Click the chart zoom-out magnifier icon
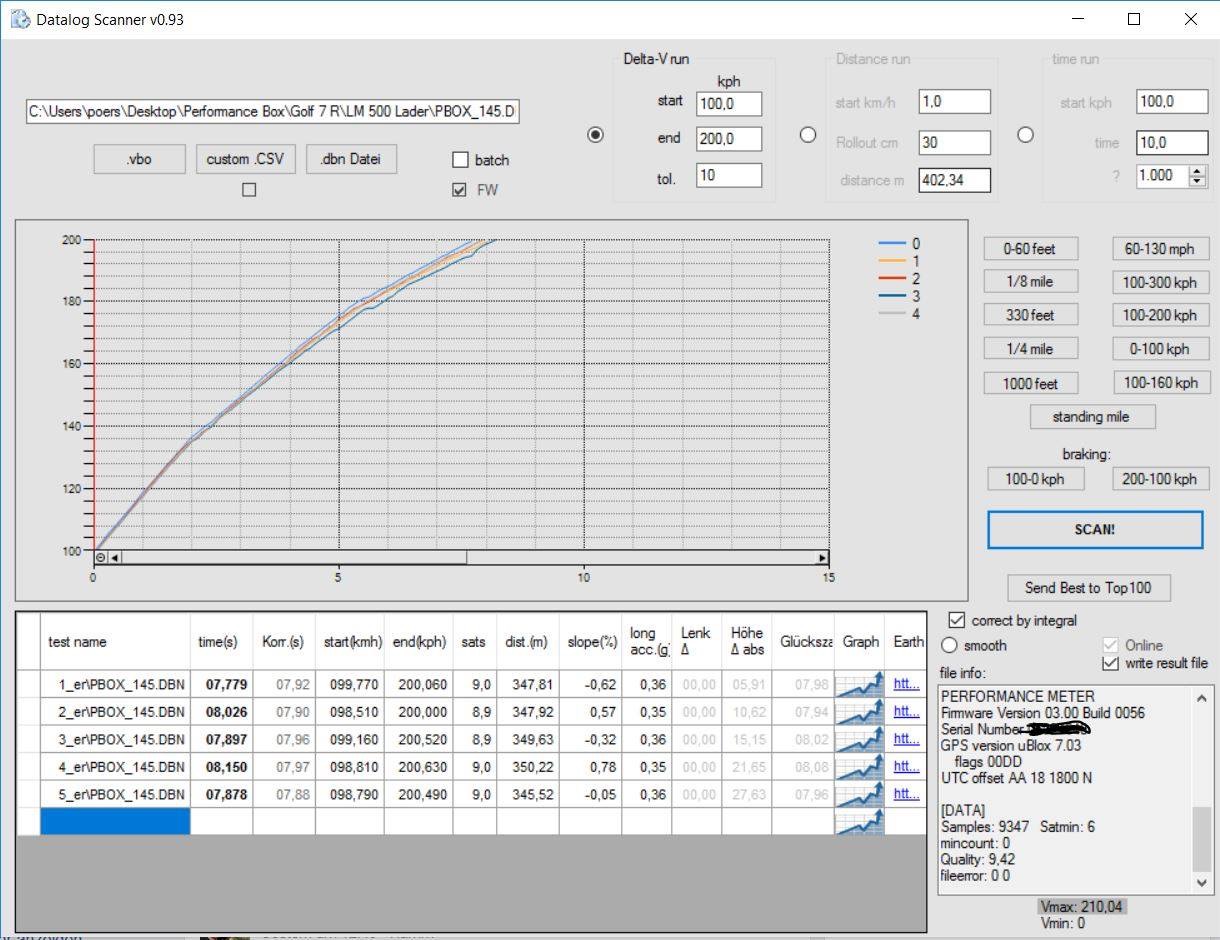Viewport: 1220px width, 940px height. (101, 558)
